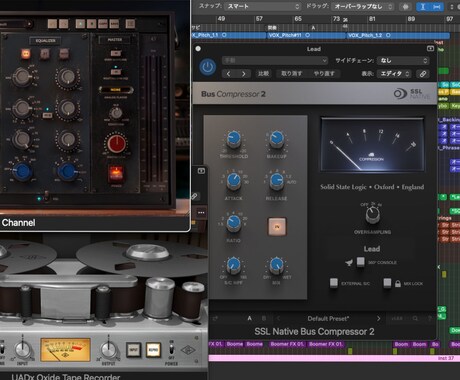Screen dimensions: 460x380
Task: Click the close dot at Lead plugin window
Action: tap(198, 49)
